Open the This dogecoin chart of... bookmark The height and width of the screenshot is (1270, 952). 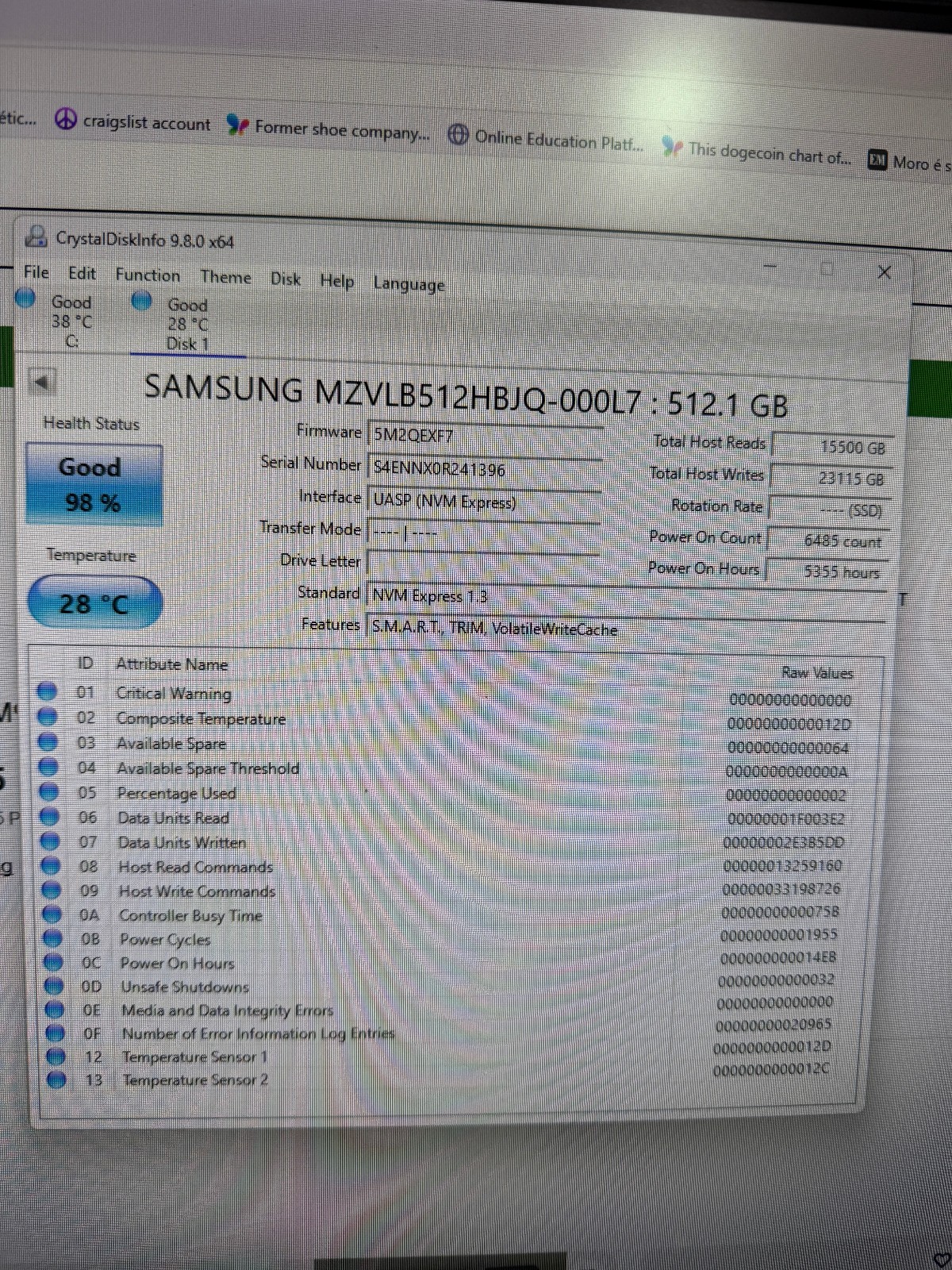click(756, 151)
